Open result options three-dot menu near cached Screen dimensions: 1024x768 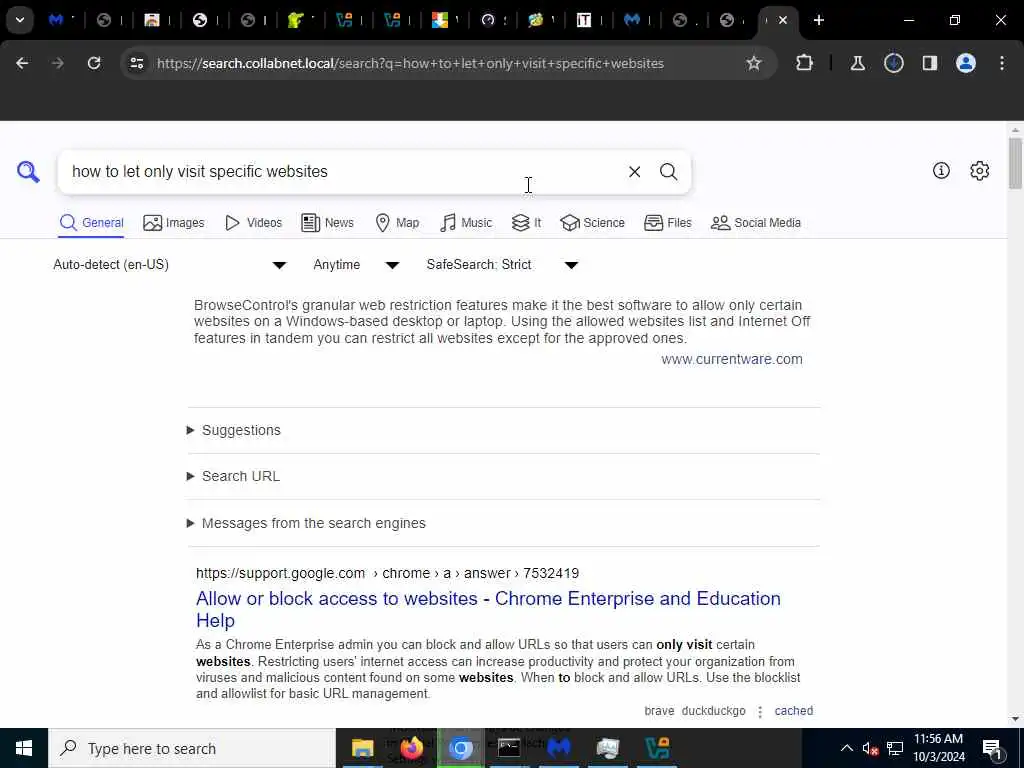760,711
